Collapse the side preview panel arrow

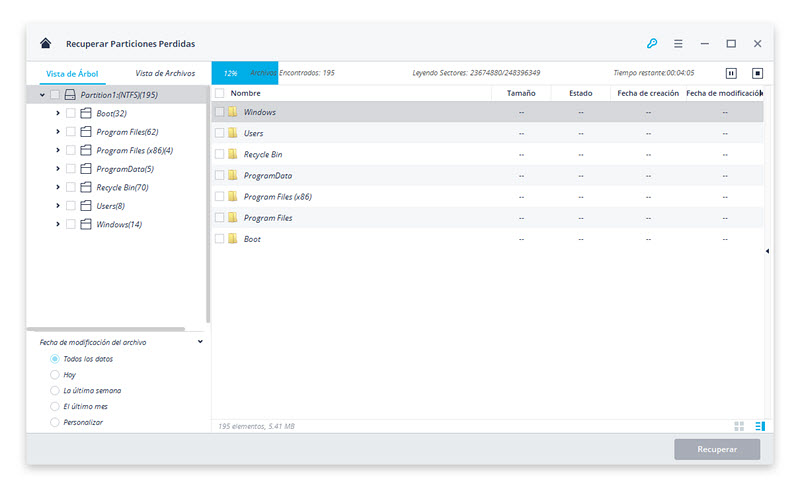(x=767, y=251)
